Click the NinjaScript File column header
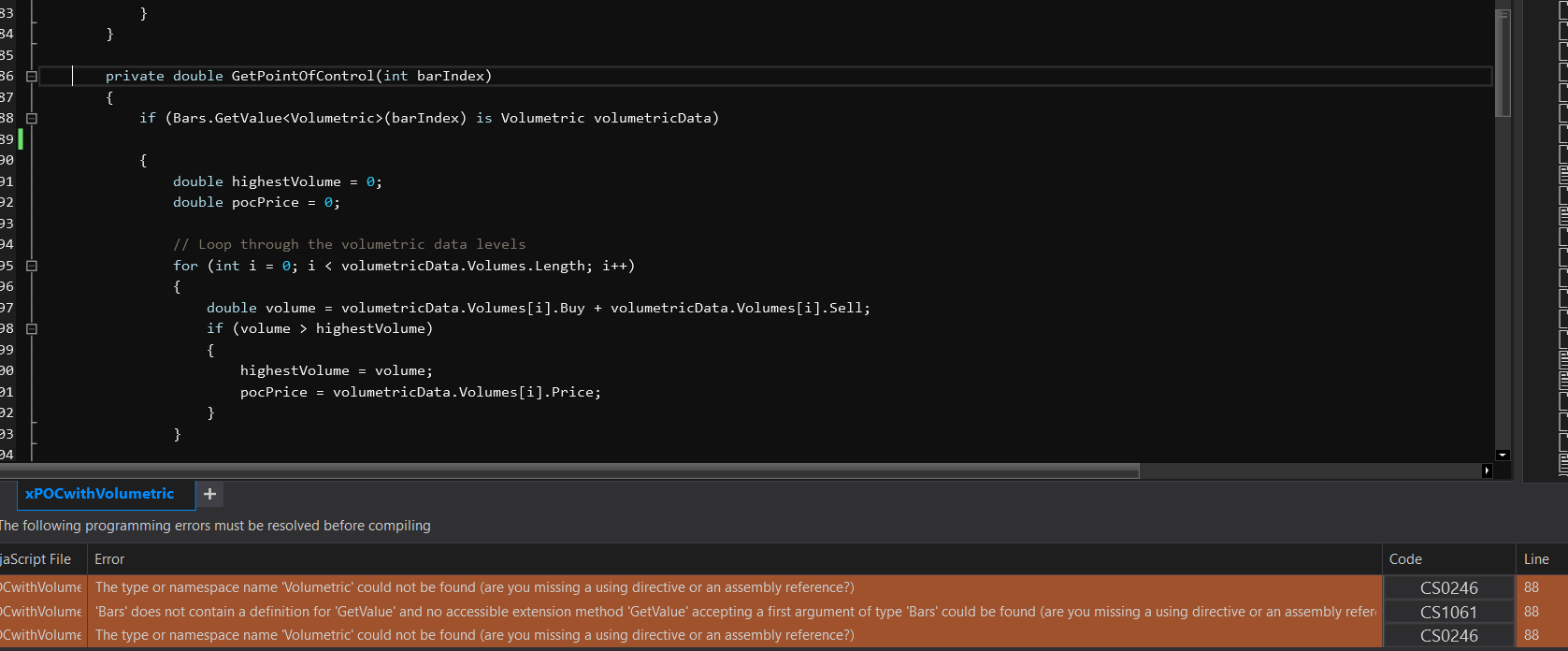The image size is (1568, 651). [37, 559]
